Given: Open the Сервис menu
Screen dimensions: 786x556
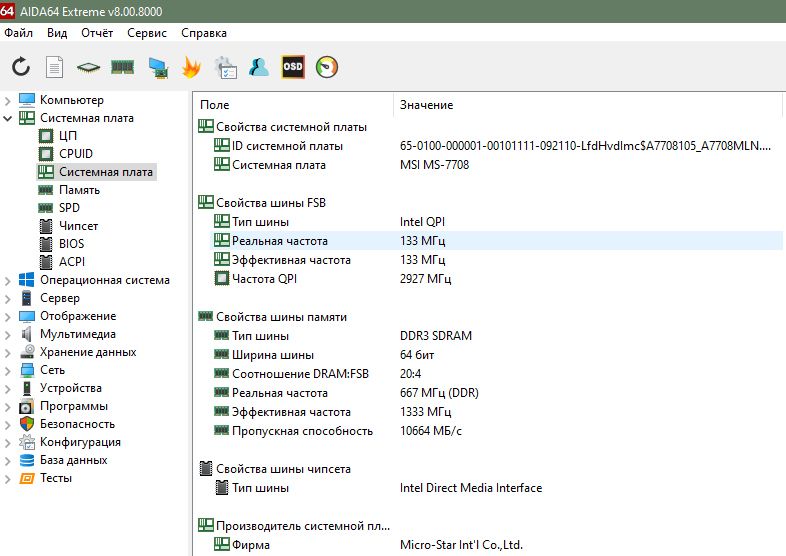Looking at the screenshot, I should [x=146, y=33].
